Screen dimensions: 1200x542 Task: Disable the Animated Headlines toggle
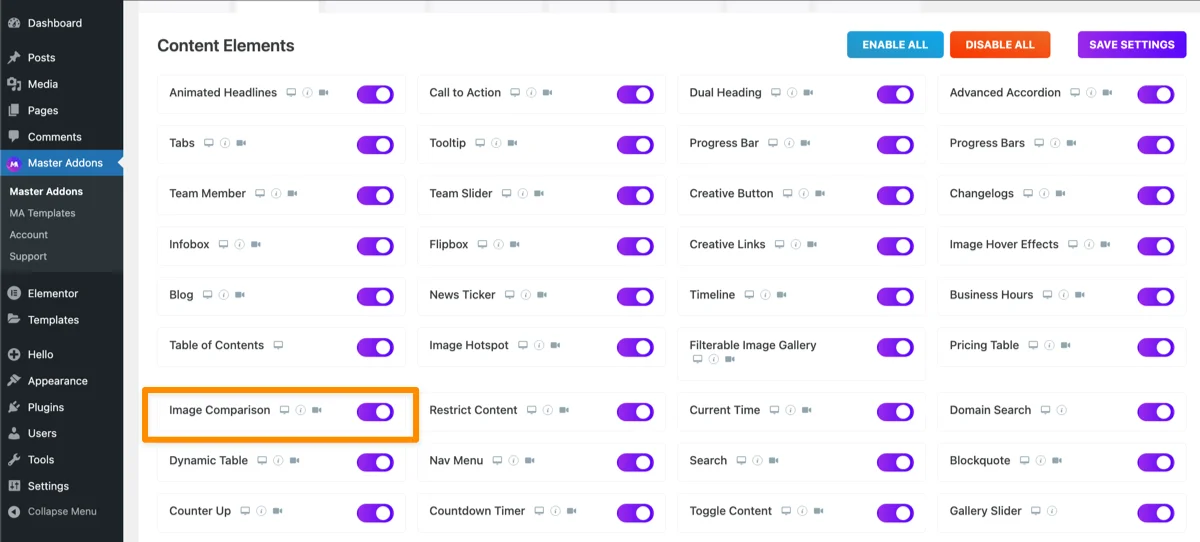375,94
